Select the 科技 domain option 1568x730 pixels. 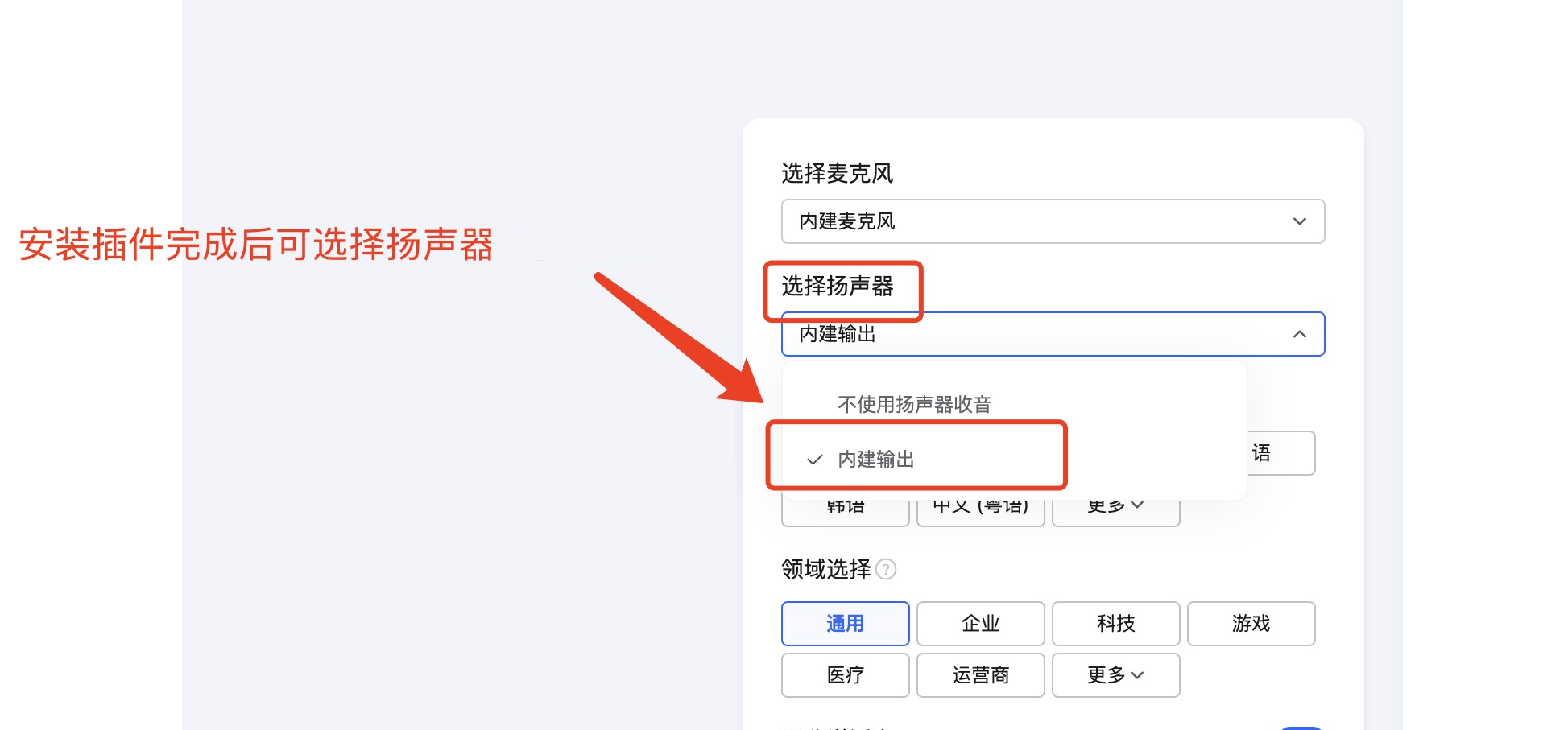point(1115,624)
